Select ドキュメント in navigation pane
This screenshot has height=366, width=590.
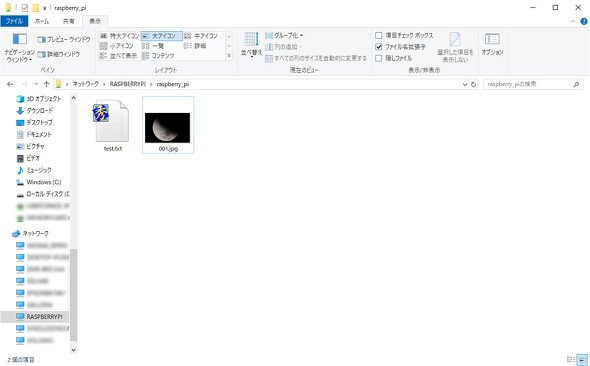point(34,134)
